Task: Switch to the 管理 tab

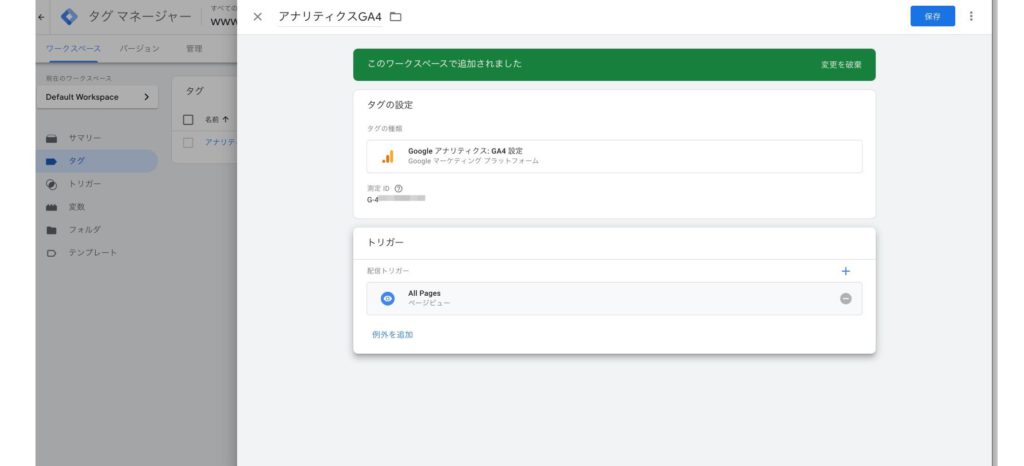Action: [194, 49]
